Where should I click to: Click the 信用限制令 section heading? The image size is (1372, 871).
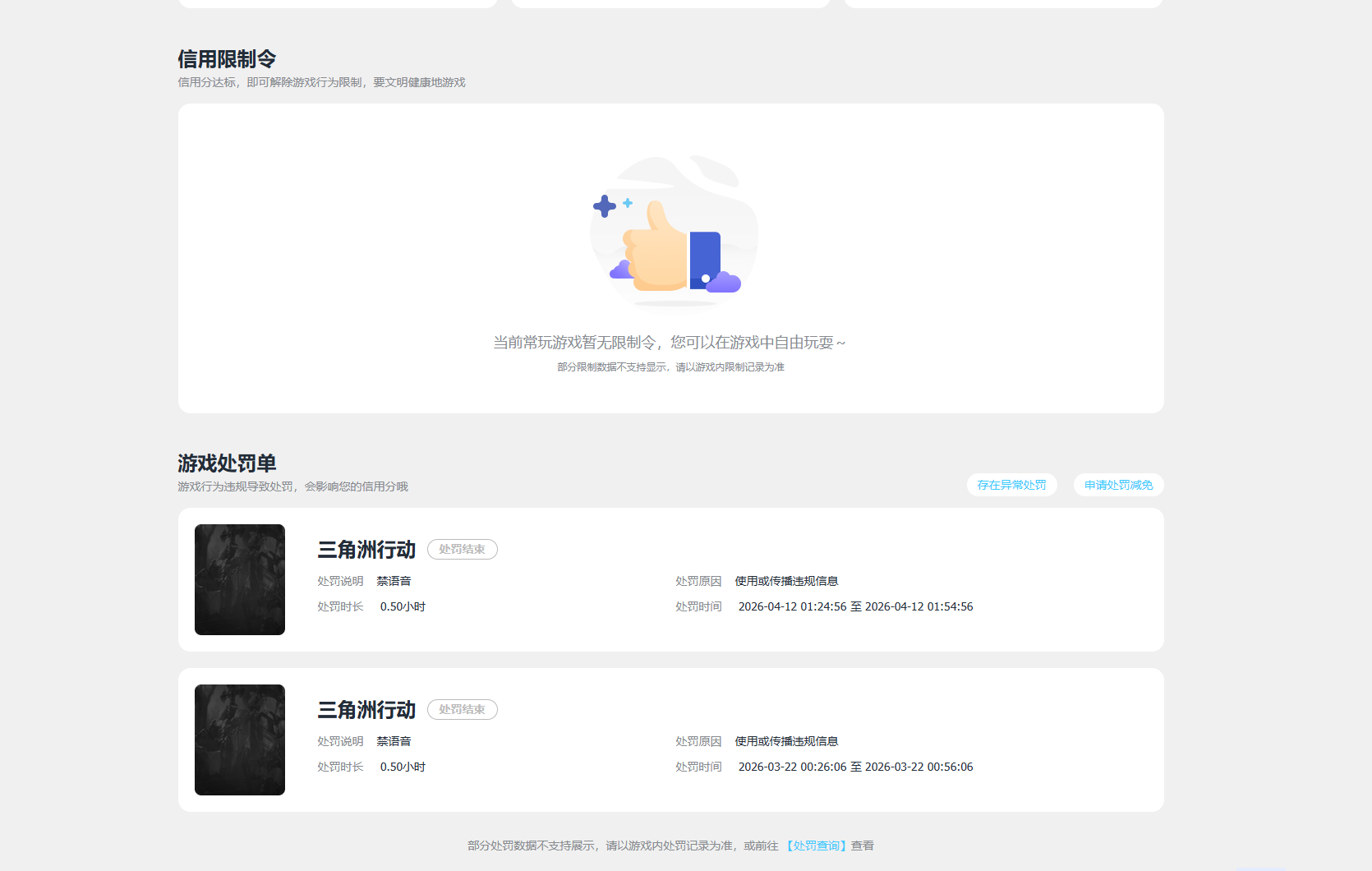pos(227,59)
